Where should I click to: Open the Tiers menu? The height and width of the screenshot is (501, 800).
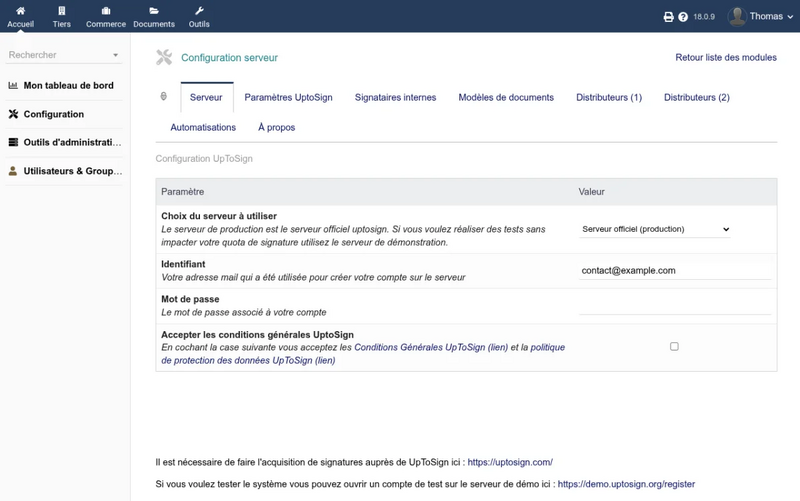[x=62, y=17]
